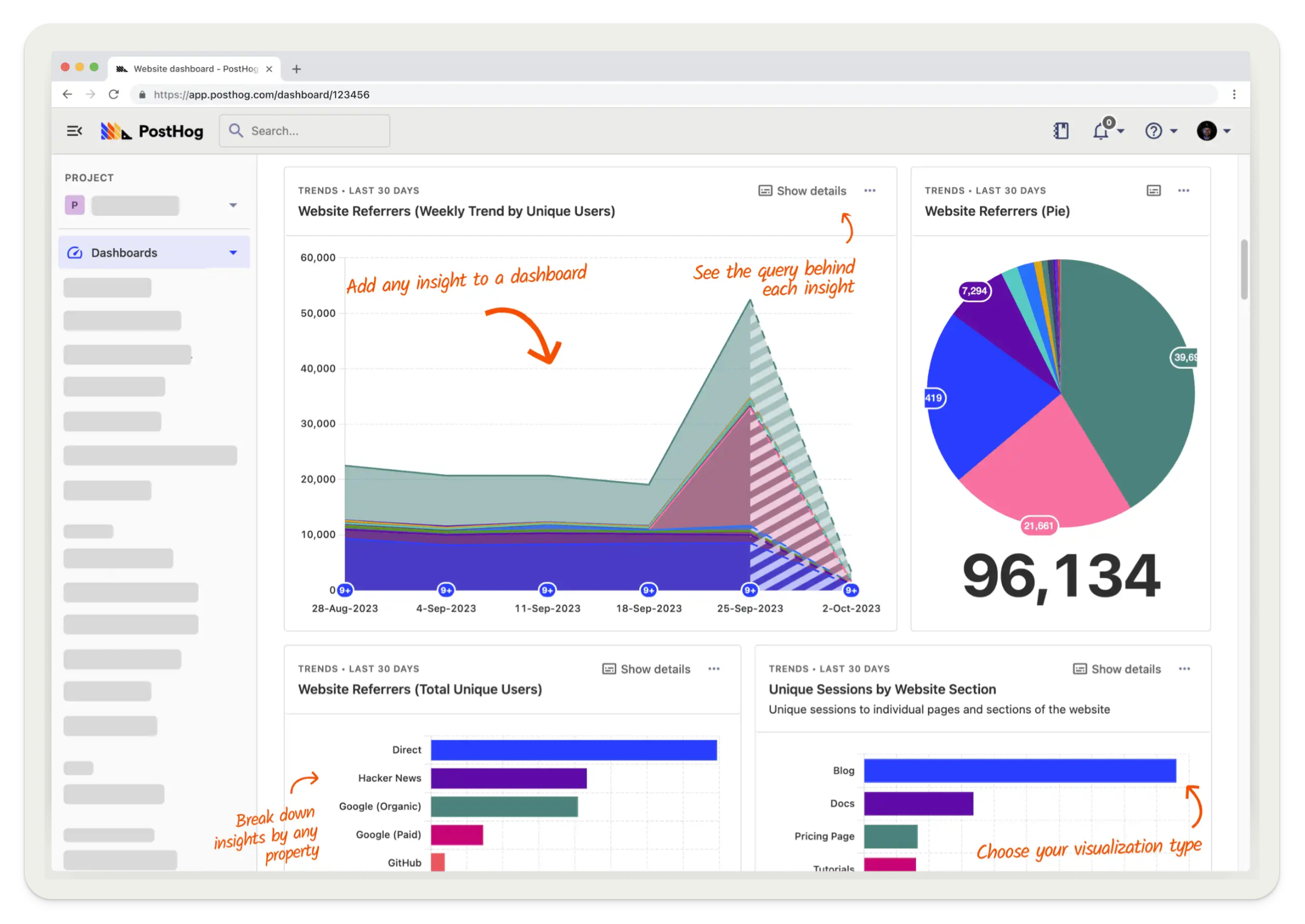Click the Search input field
Screen dimensions: 1305x924
coord(305,131)
